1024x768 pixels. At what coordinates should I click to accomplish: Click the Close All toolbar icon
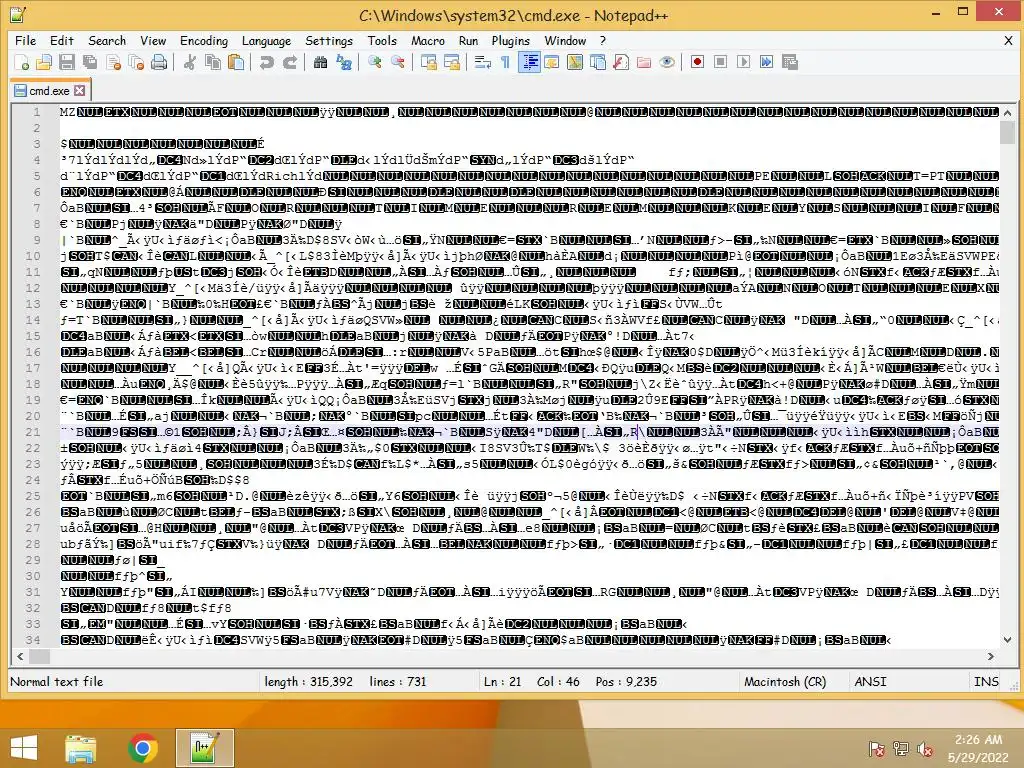(136, 62)
